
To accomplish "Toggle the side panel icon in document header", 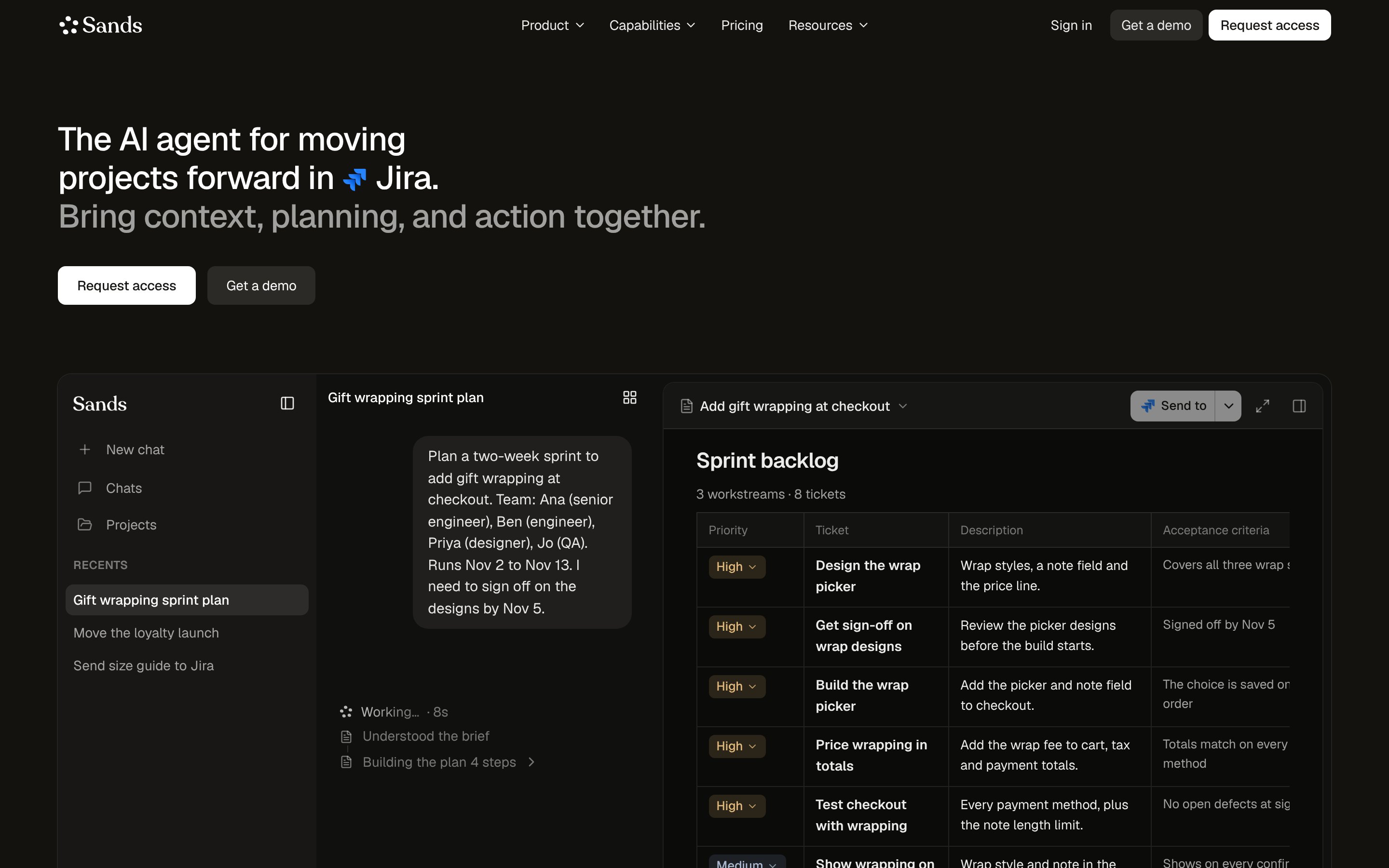I will (1299, 406).
